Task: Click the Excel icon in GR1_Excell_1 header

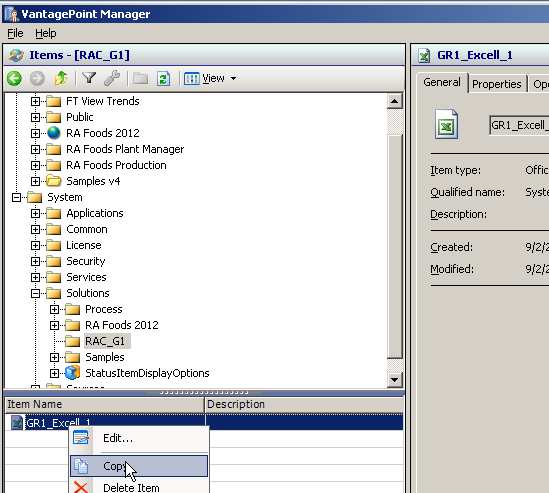Action: point(424,56)
